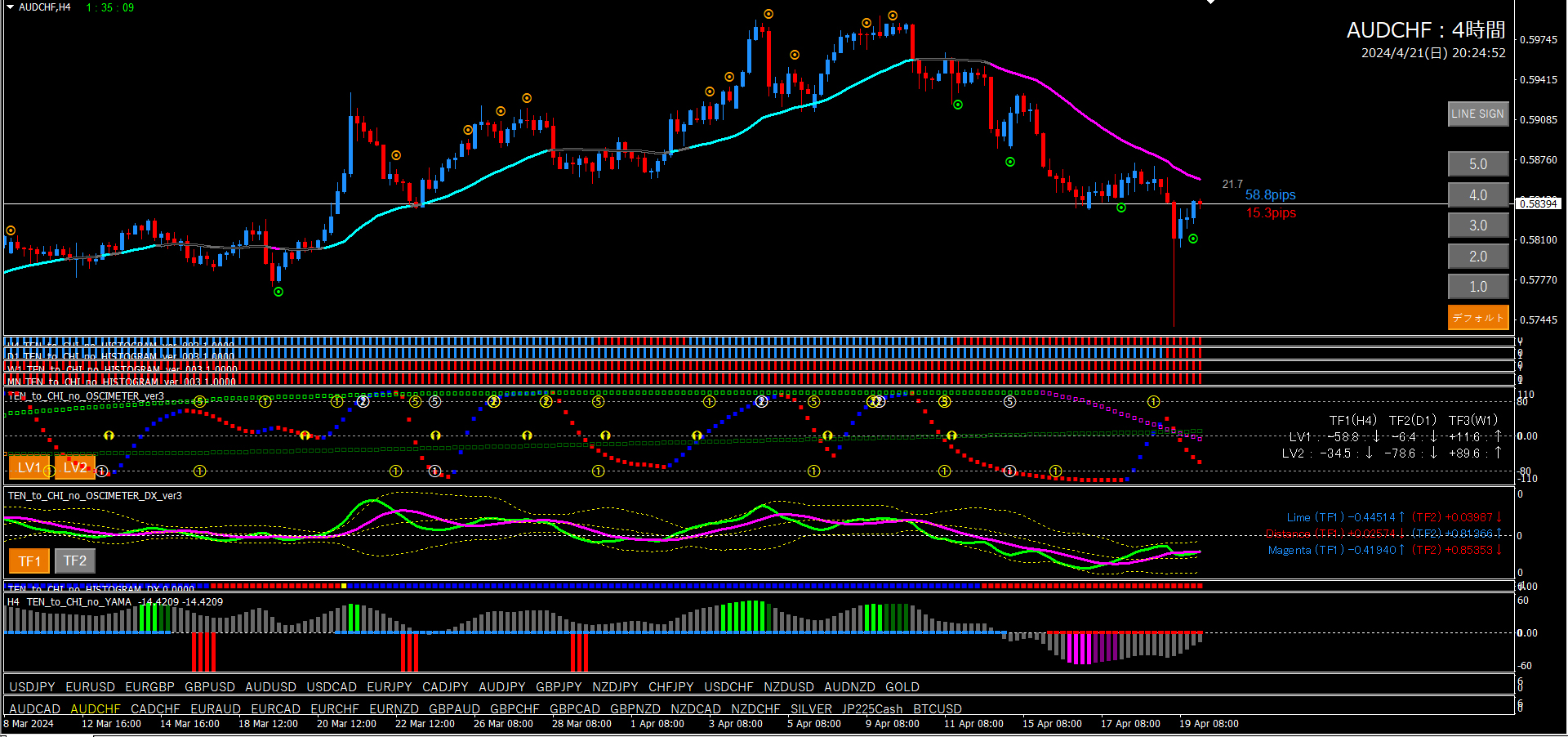
Task: Switch chart to USDCHF
Action: (728, 687)
